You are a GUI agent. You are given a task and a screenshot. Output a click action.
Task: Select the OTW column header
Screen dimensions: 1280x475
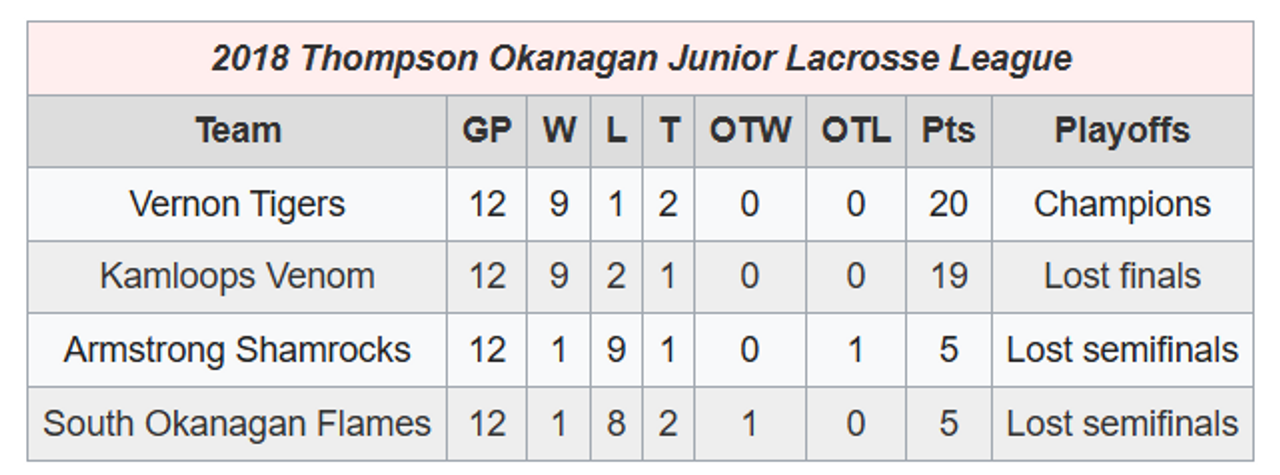pos(750,131)
